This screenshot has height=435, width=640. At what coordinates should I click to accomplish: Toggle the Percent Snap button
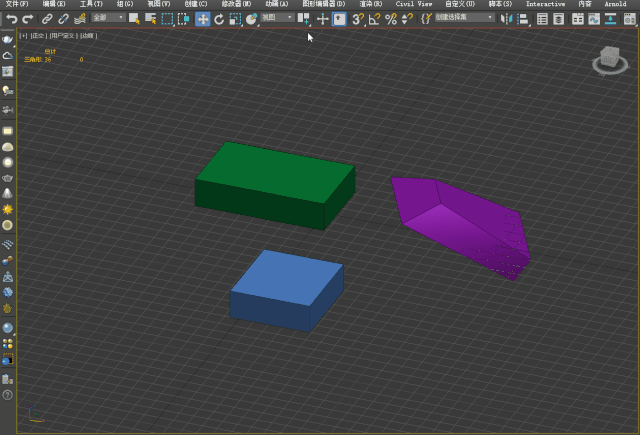391,19
